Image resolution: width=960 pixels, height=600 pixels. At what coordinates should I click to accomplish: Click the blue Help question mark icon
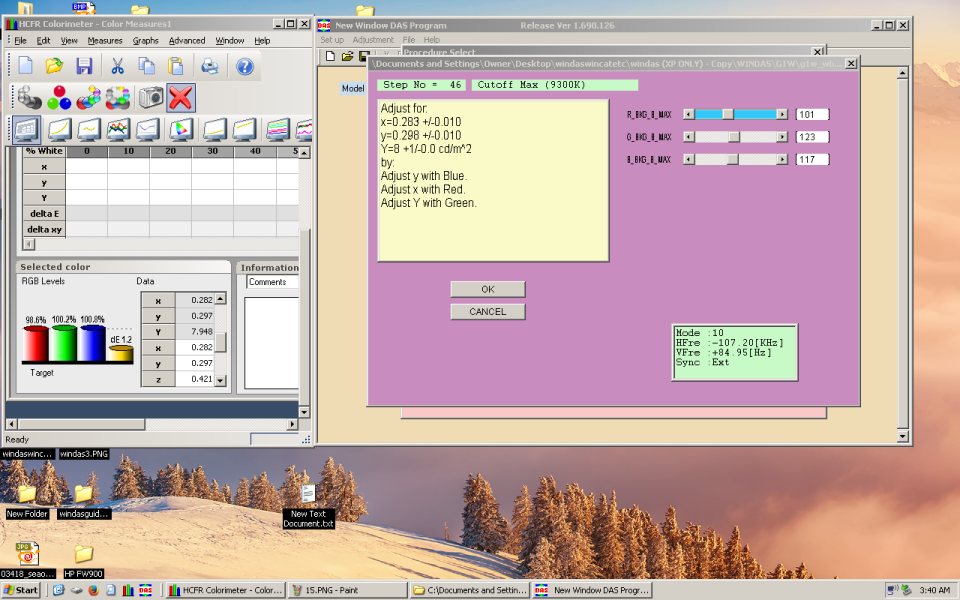(x=244, y=66)
